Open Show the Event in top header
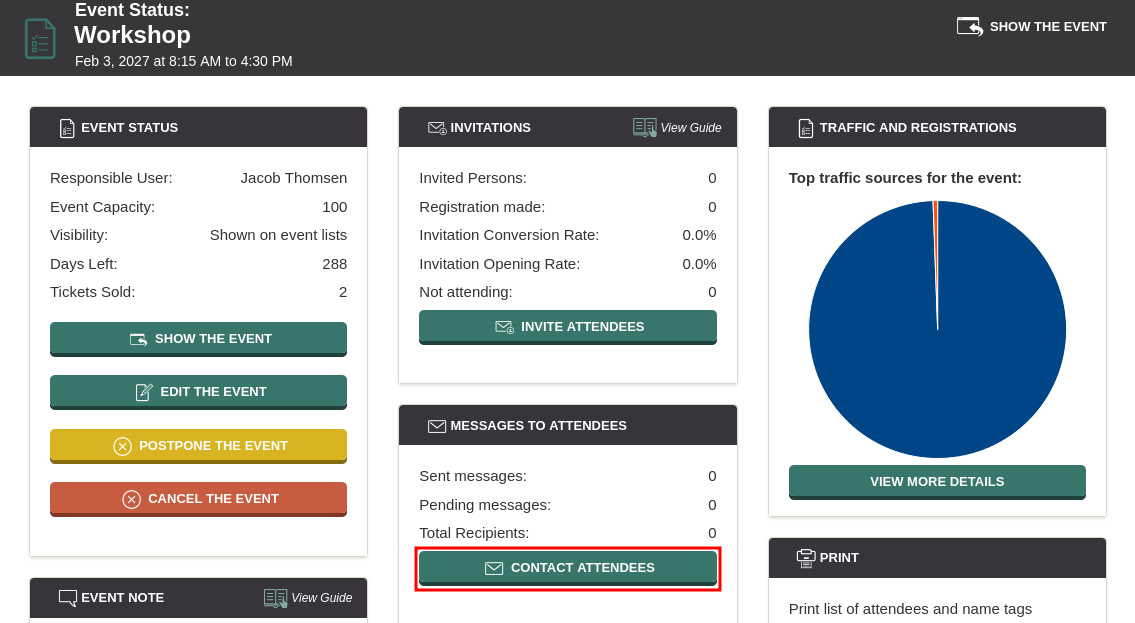The width and height of the screenshot is (1135, 623). pyautogui.click(x=1032, y=27)
